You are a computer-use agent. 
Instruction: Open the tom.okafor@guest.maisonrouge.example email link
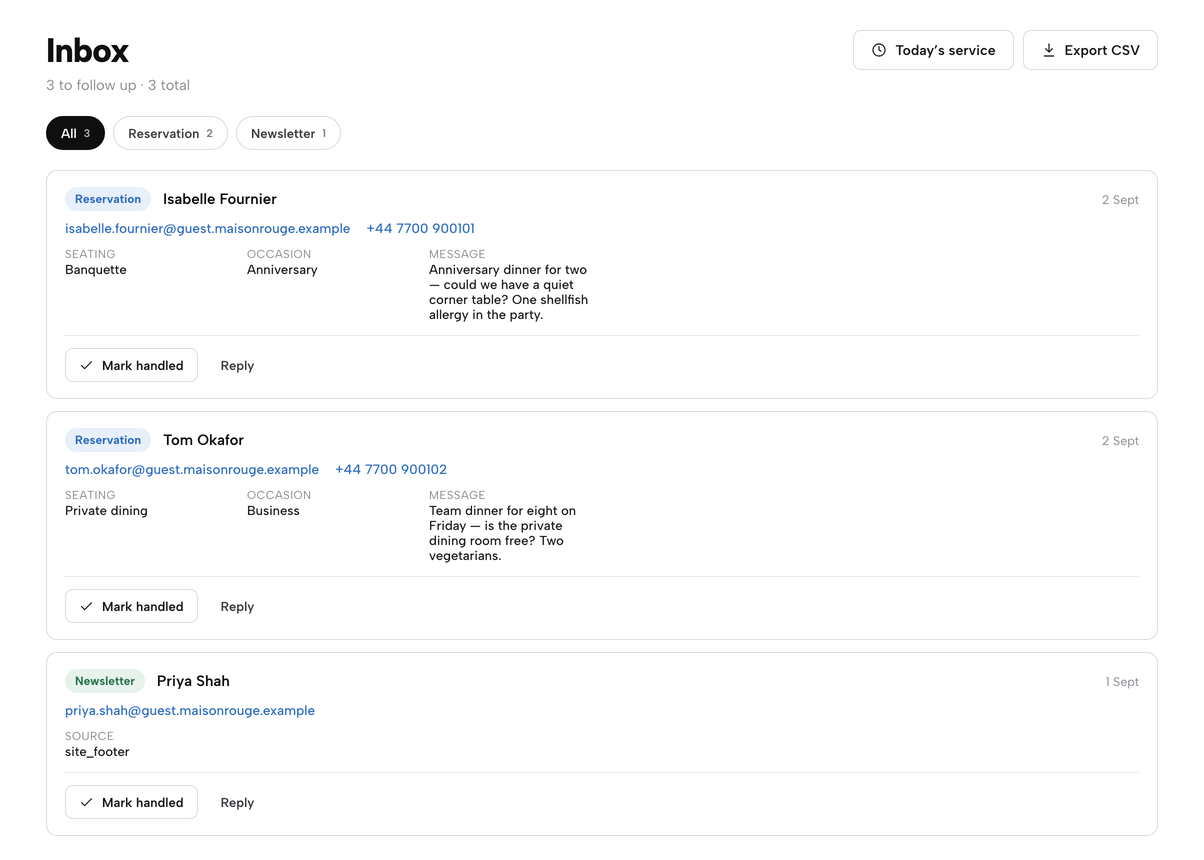pos(192,470)
